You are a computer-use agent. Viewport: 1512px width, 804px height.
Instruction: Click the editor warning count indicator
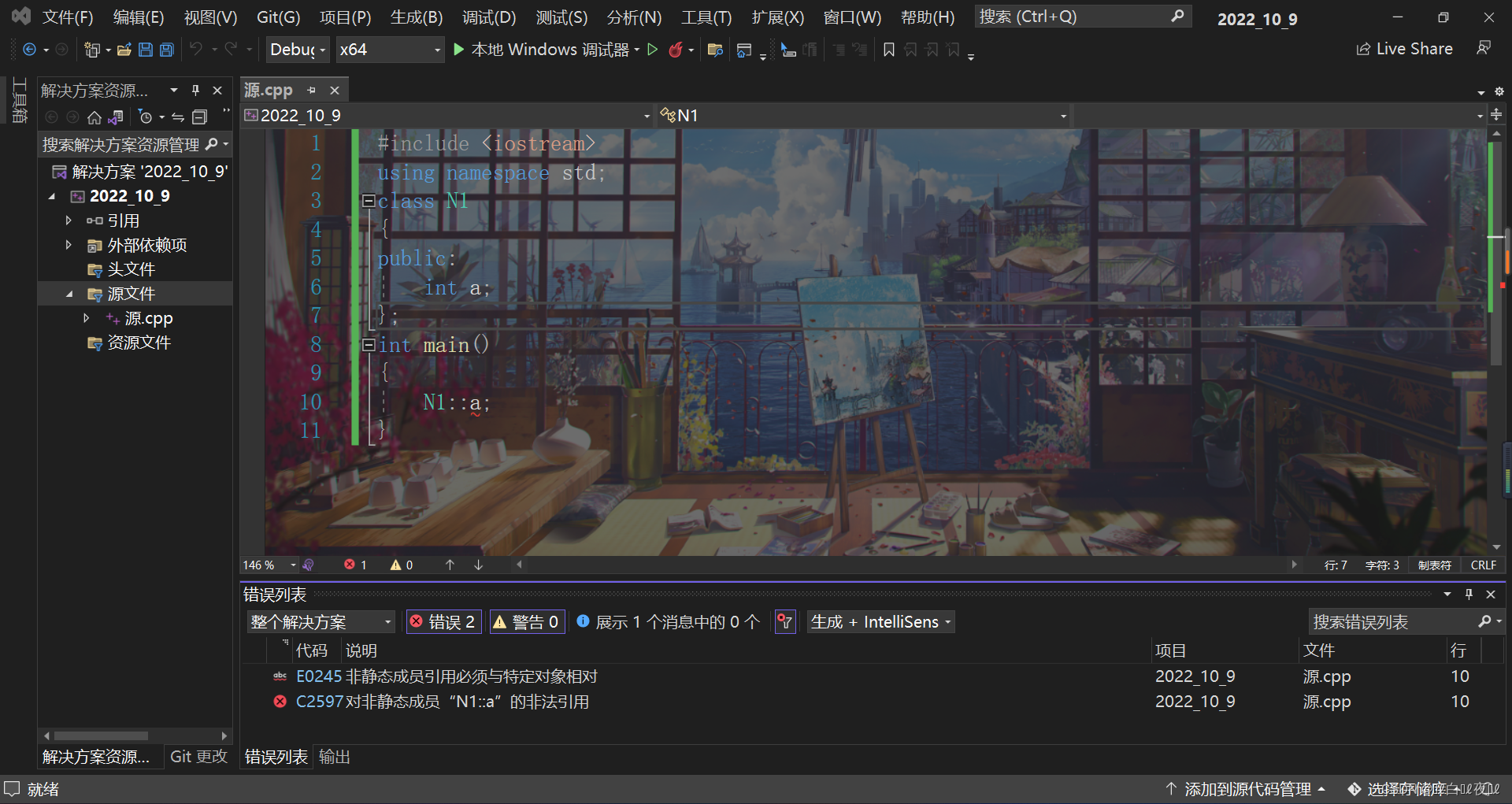402,565
